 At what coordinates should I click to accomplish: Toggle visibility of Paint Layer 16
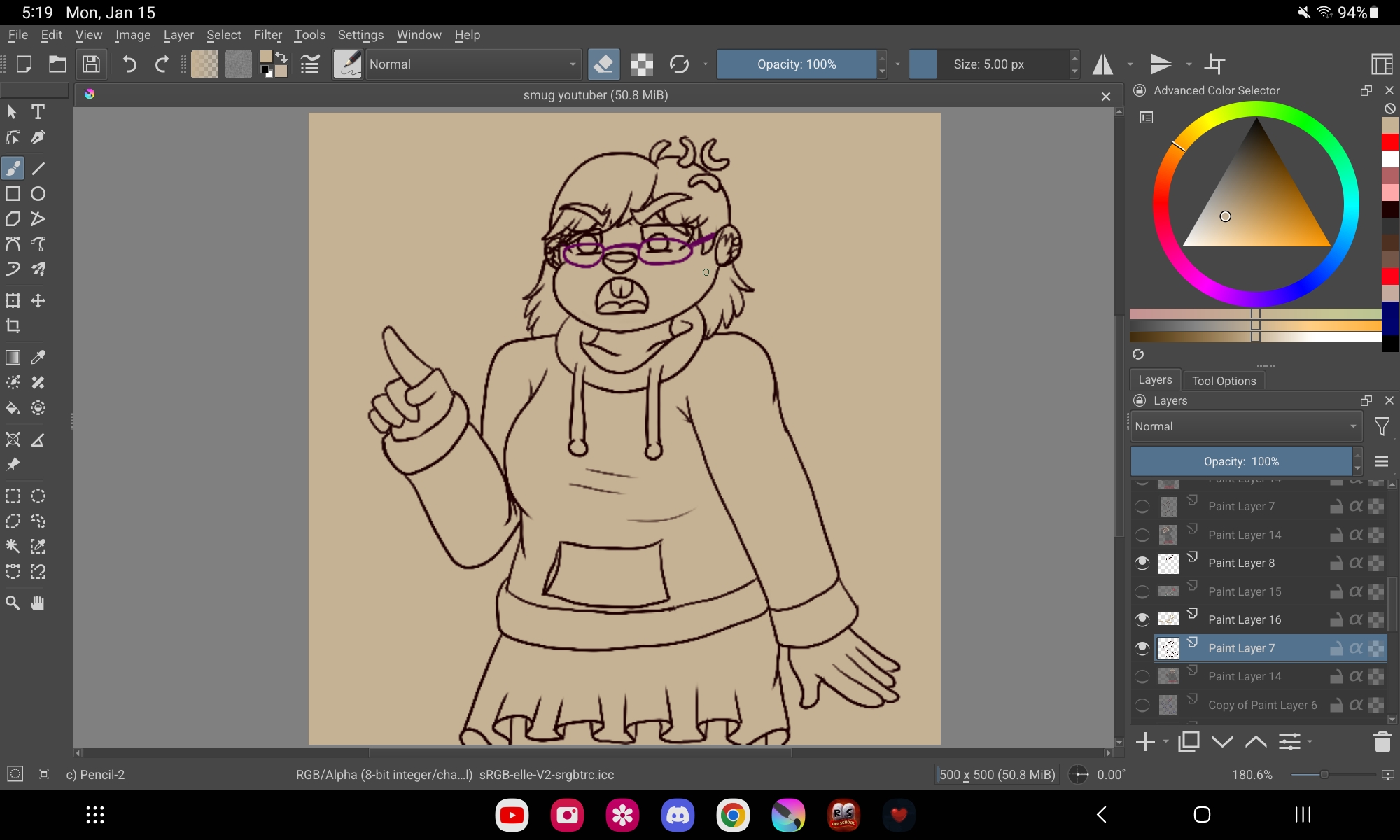point(1142,619)
